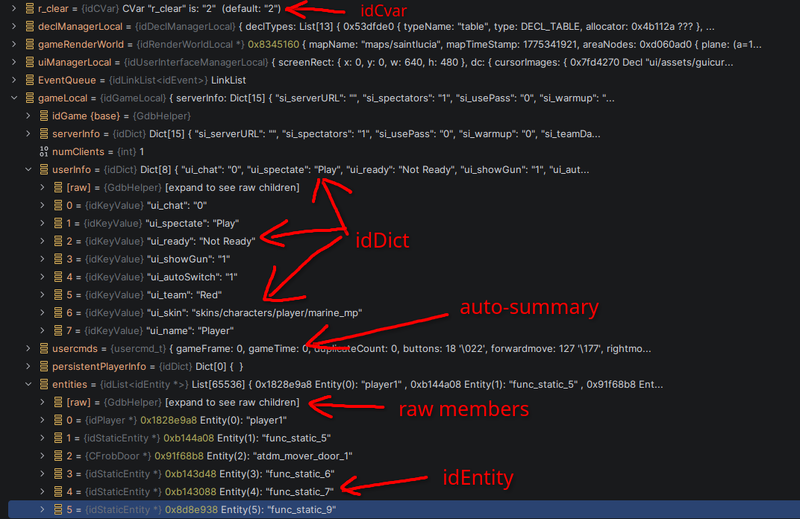The width and height of the screenshot is (800, 519).
Task: Click the ui_name entry icon
Action: tap(58, 331)
